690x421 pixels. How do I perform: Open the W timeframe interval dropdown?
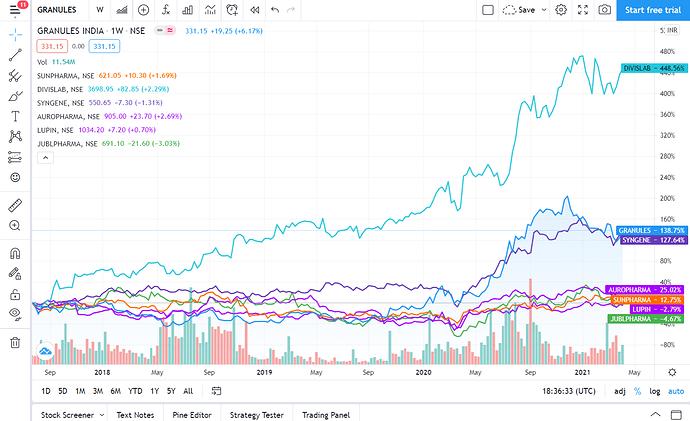pos(100,10)
